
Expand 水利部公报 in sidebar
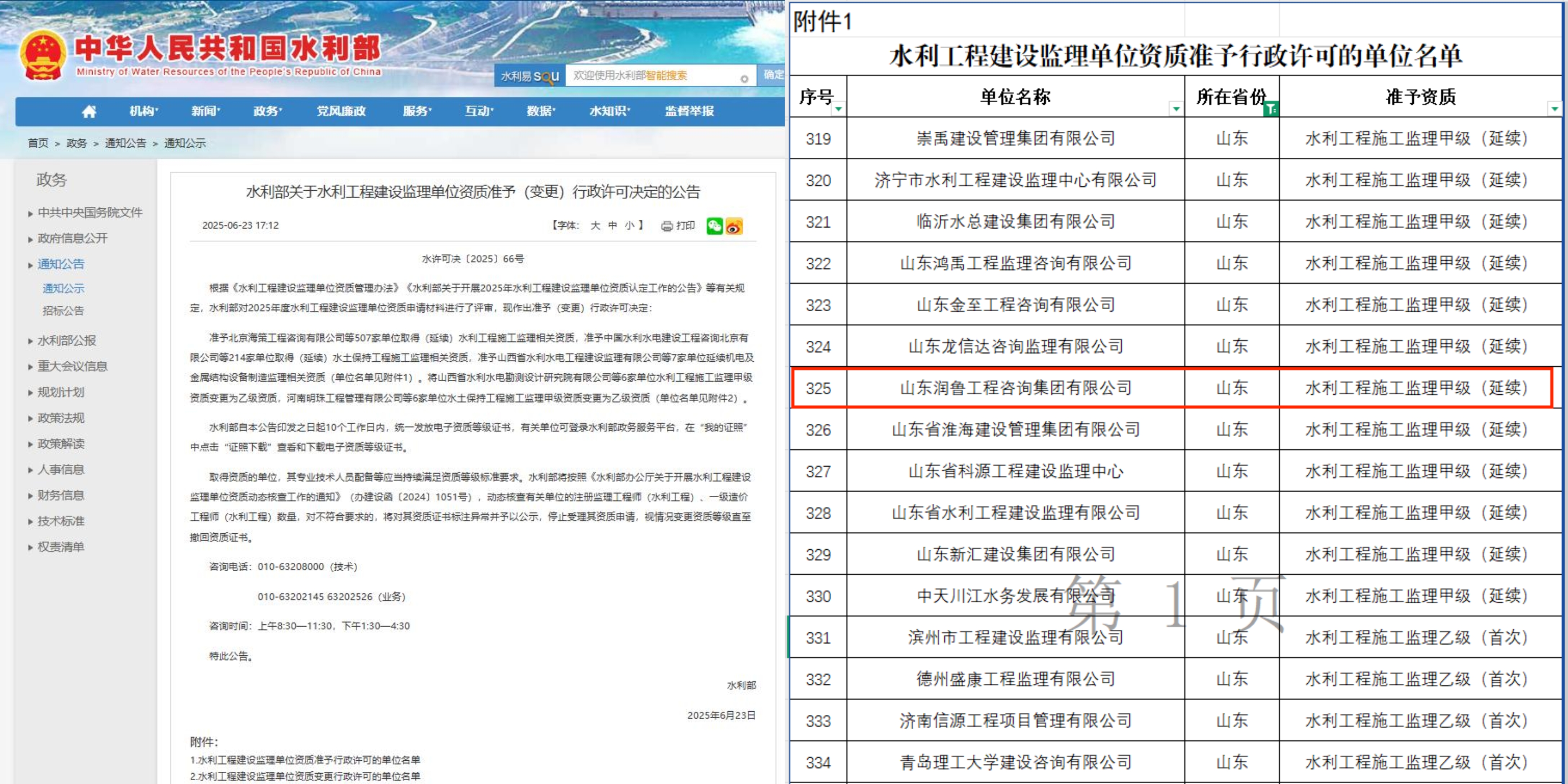66,340
